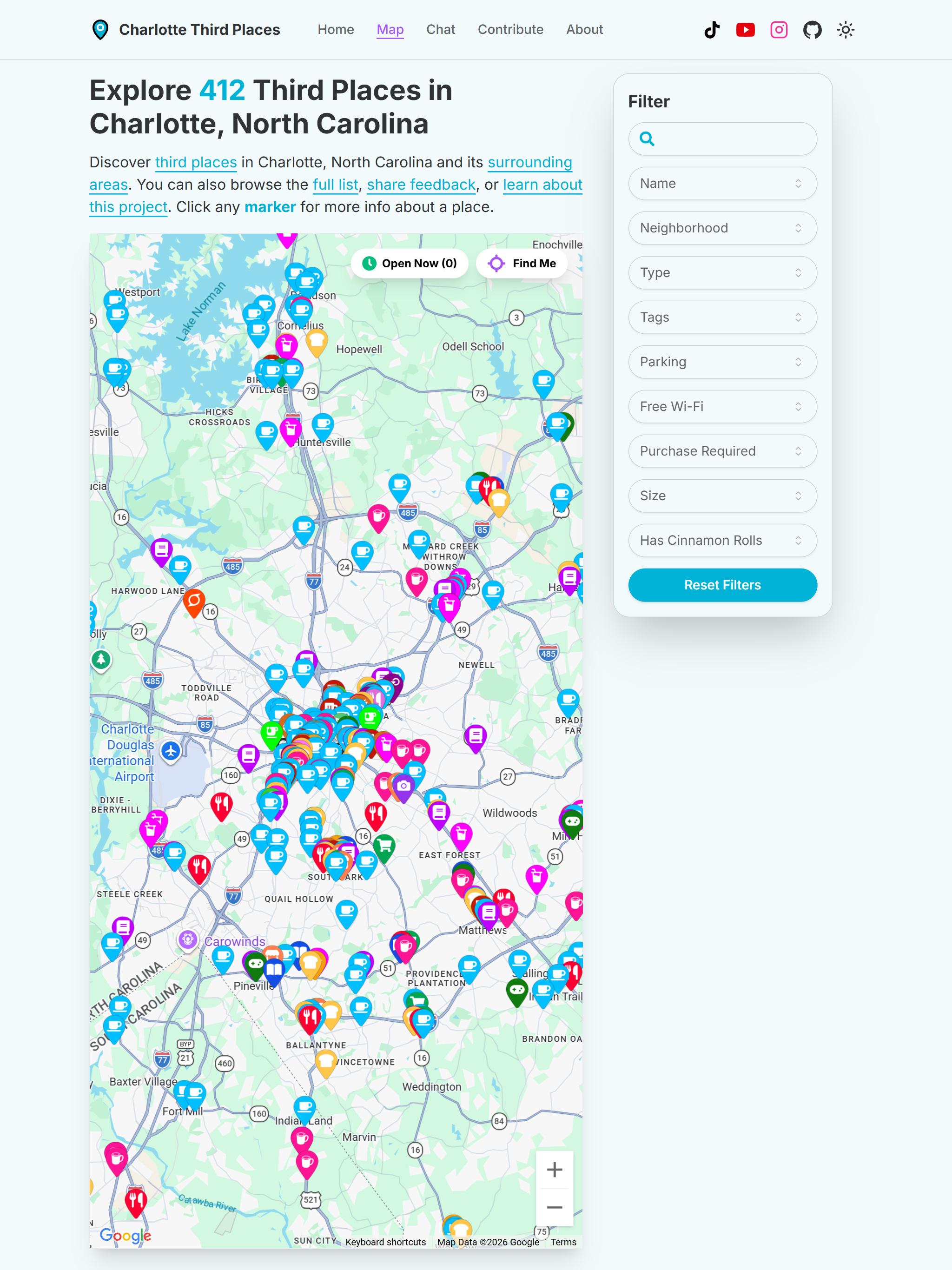Click the Charlotte Third Places pin logo

pyautogui.click(x=100, y=29)
